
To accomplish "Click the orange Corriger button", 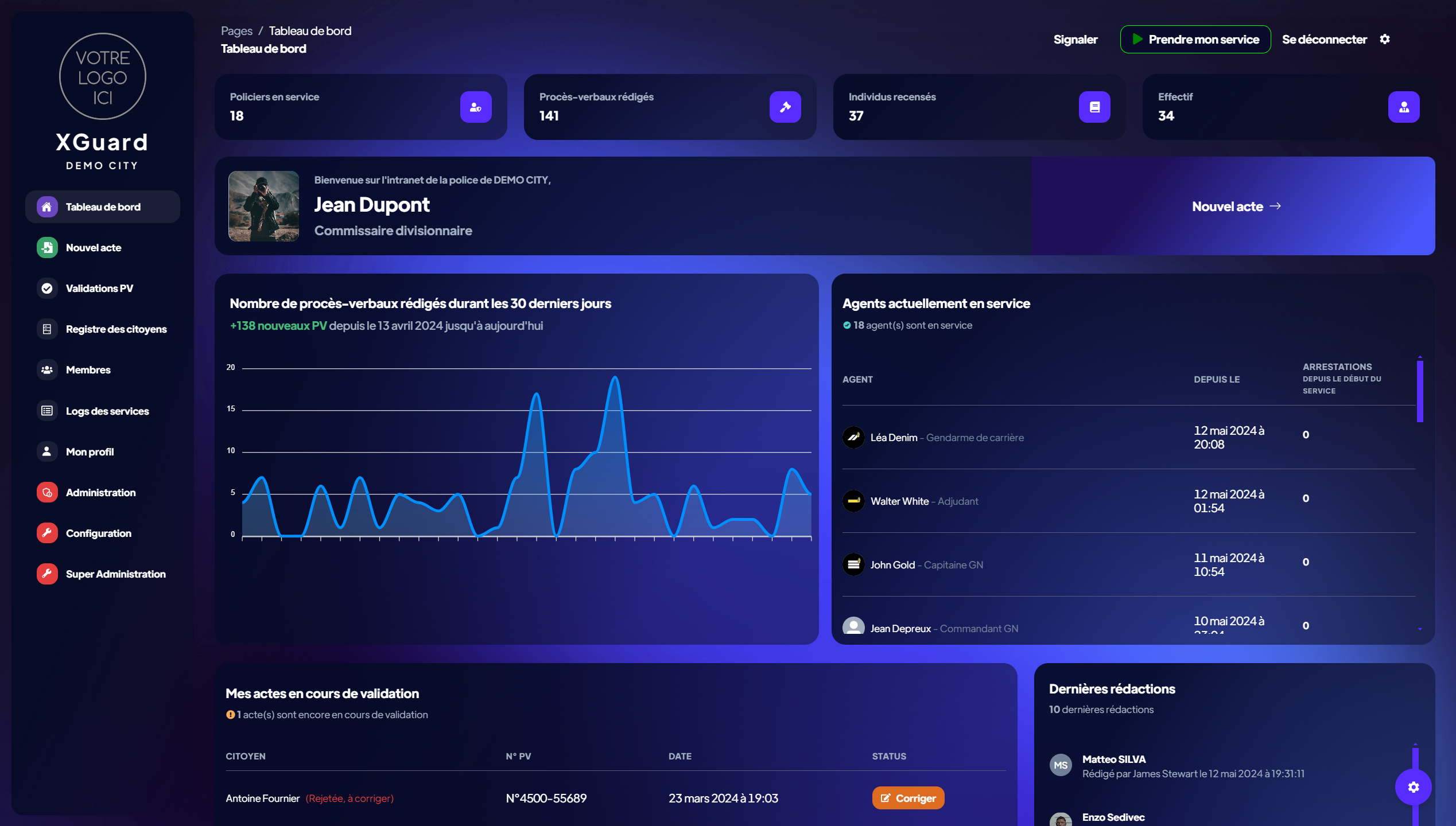I will coord(908,798).
